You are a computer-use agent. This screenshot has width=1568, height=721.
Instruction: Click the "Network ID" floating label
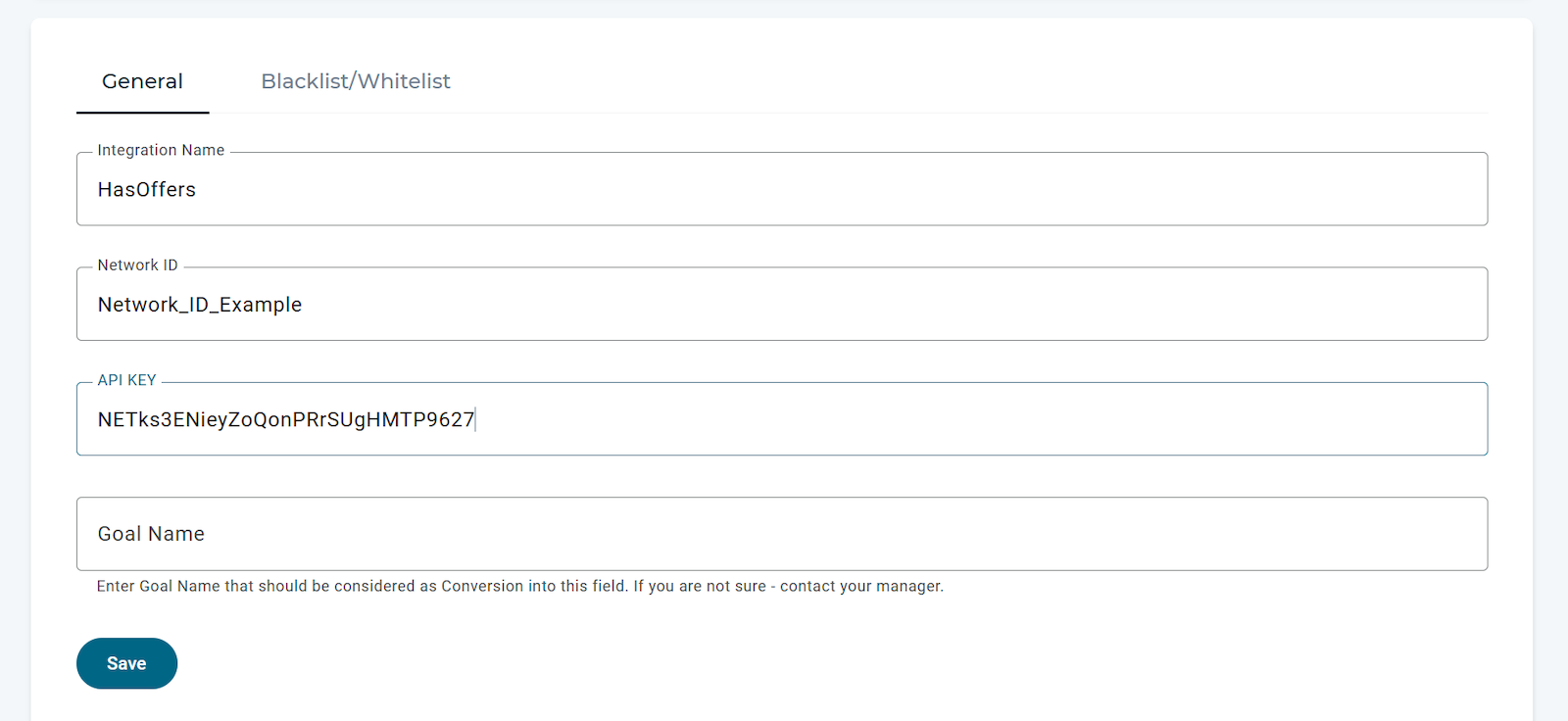pos(137,264)
